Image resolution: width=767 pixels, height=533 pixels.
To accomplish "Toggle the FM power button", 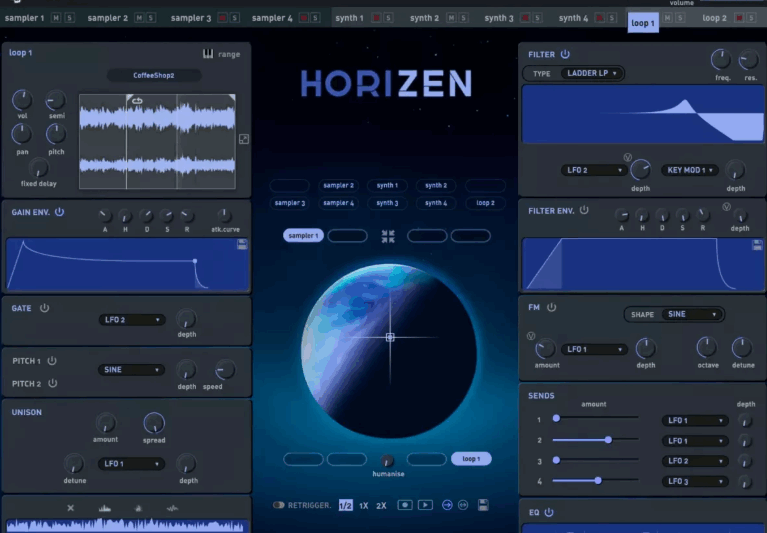I will [551, 307].
